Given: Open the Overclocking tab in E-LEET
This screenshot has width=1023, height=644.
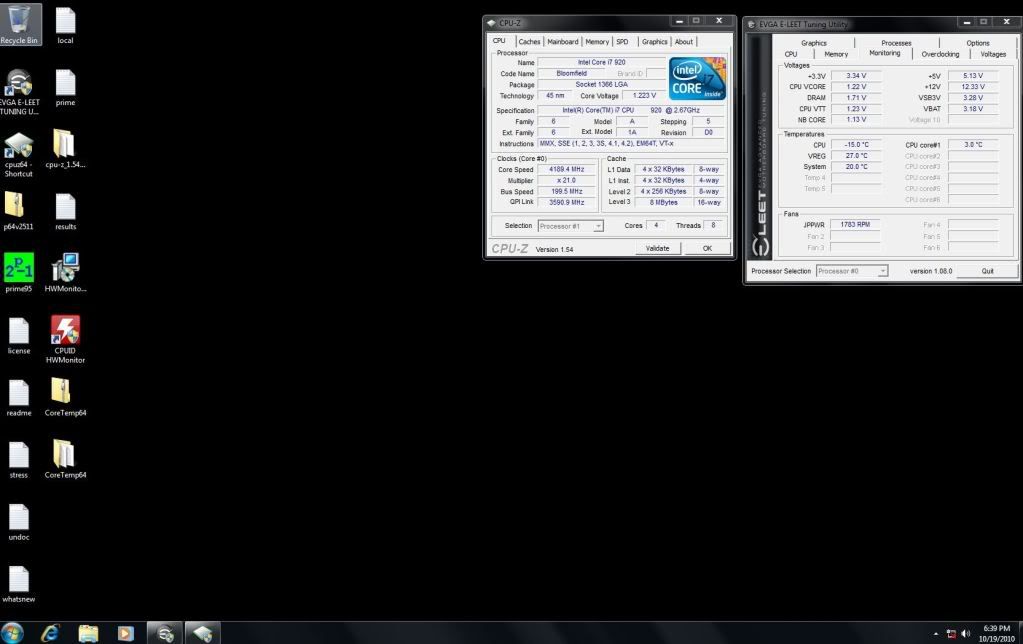Looking at the screenshot, I should tap(940, 54).
